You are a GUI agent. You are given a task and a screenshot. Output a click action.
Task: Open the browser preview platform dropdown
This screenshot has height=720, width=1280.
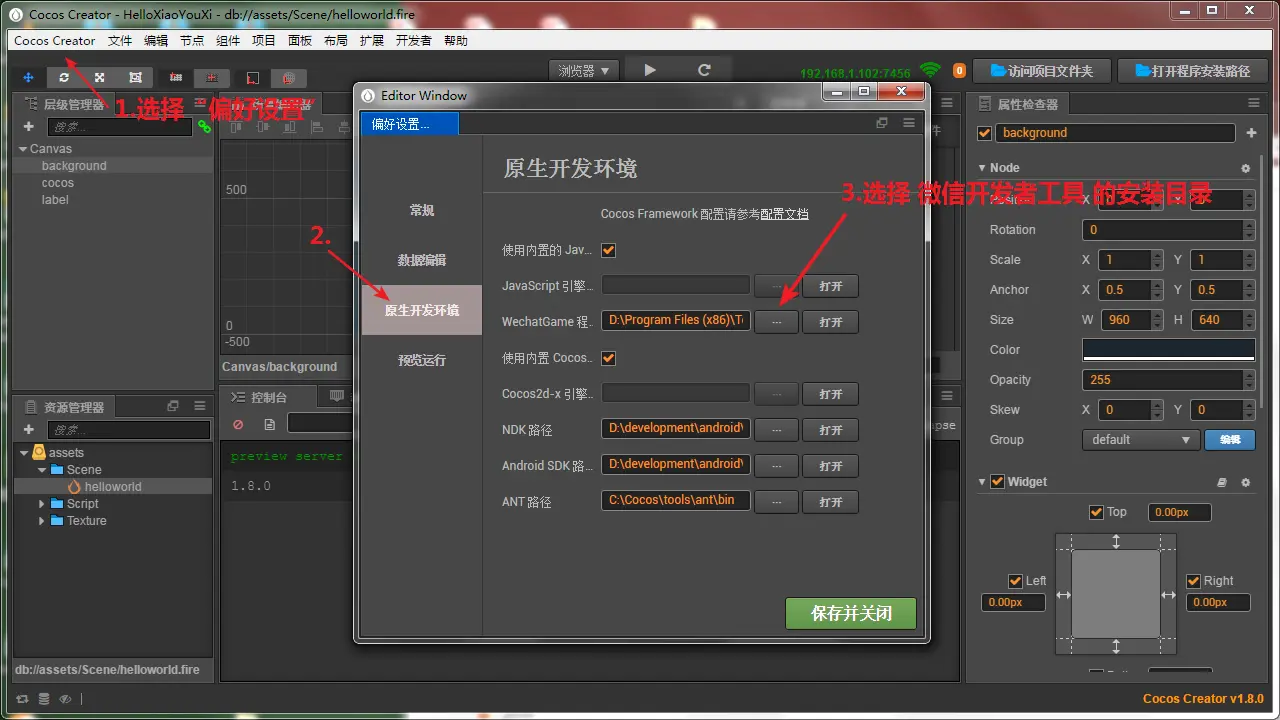tap(584, 70)
